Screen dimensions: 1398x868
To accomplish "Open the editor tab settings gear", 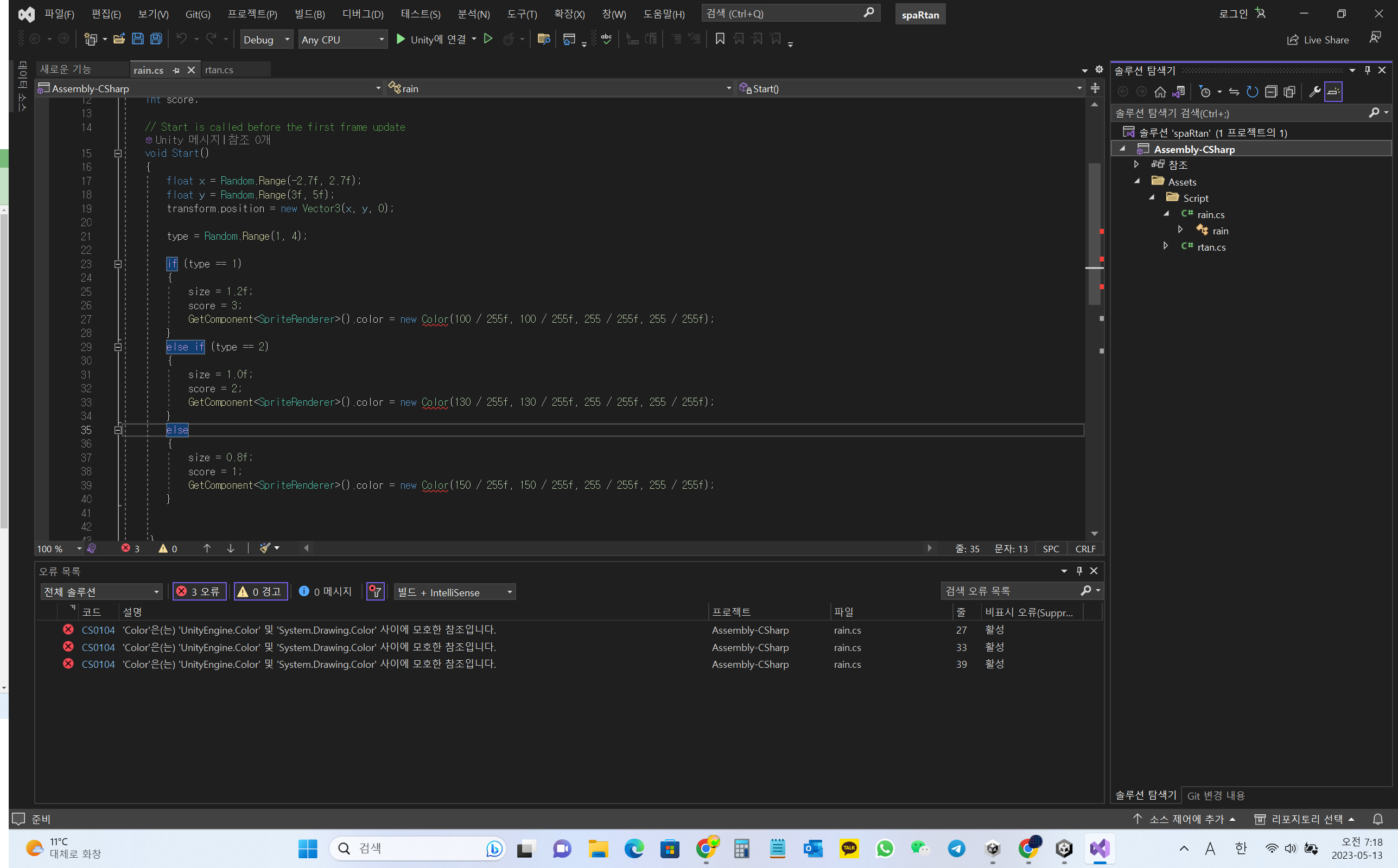I will click(x=1099, y=69).
